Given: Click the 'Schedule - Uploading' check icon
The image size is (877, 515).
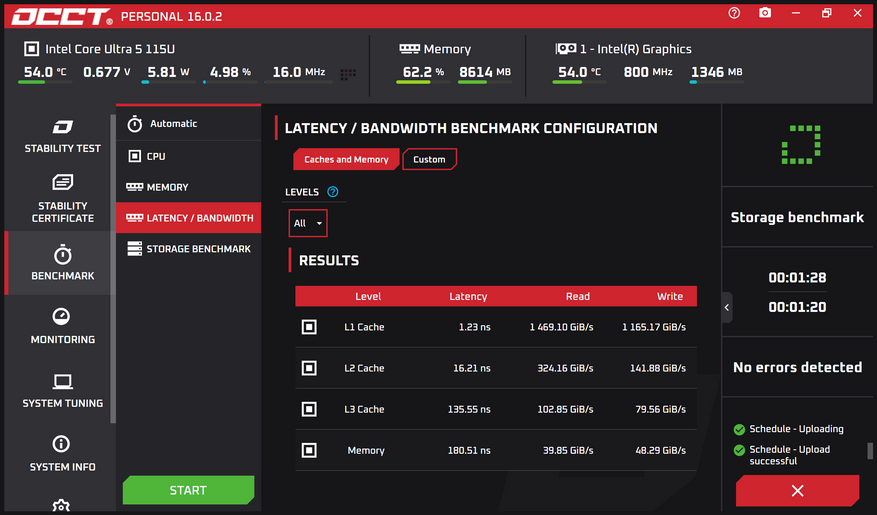Looking at the screenshot, I should pyautogui.click(x=739, y=429).
